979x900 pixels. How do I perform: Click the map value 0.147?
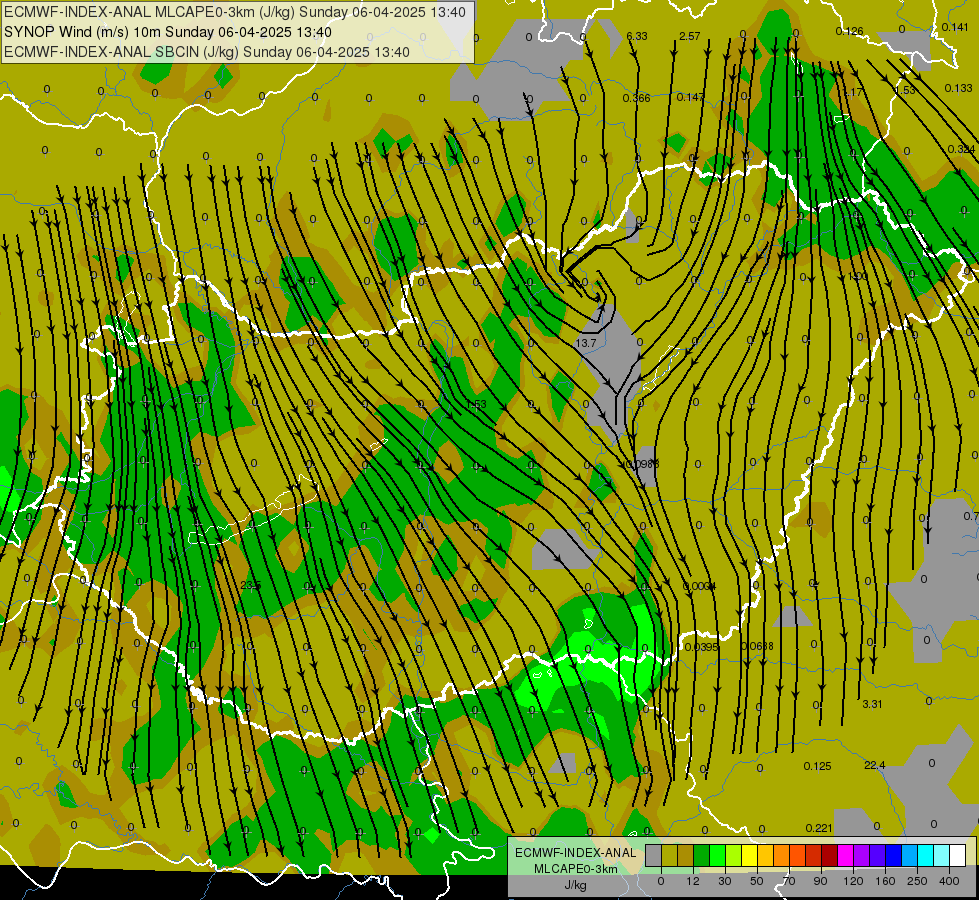691,97
